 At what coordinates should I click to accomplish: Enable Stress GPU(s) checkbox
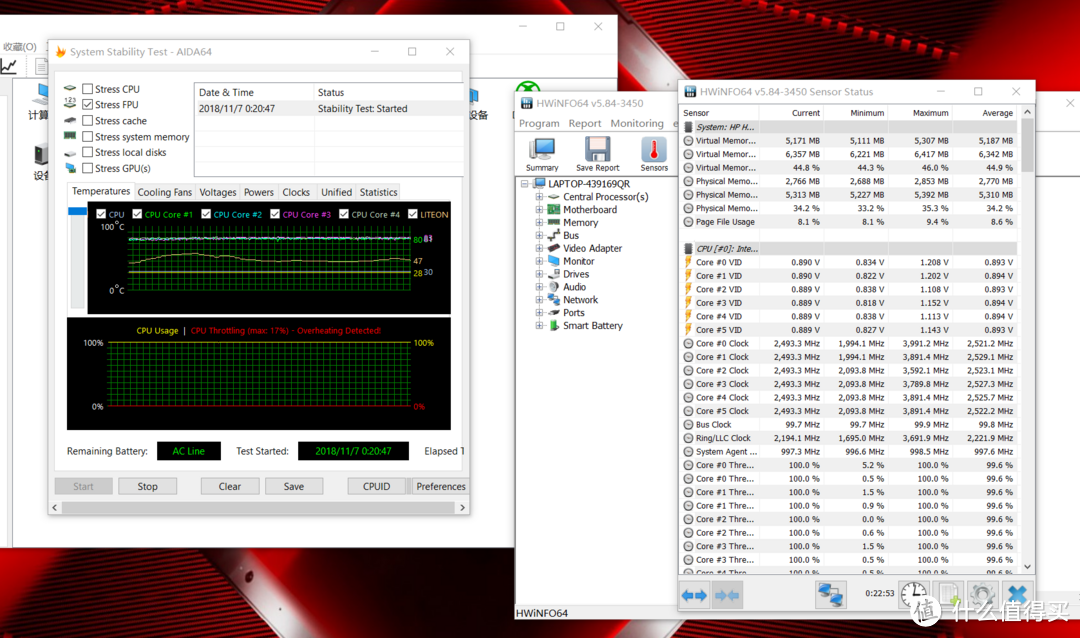click(87, 168)
